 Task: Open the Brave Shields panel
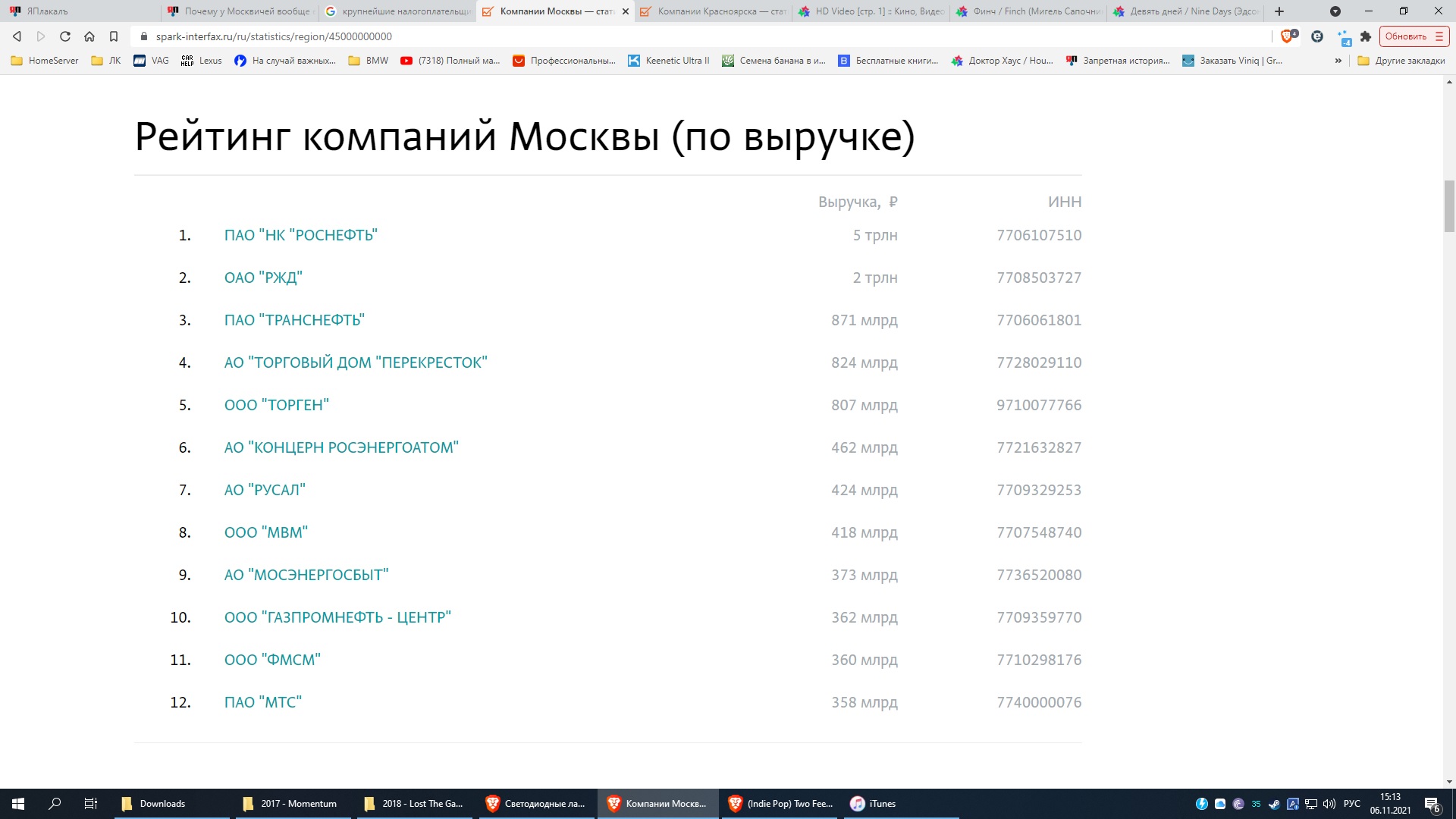pos(1288,36)
